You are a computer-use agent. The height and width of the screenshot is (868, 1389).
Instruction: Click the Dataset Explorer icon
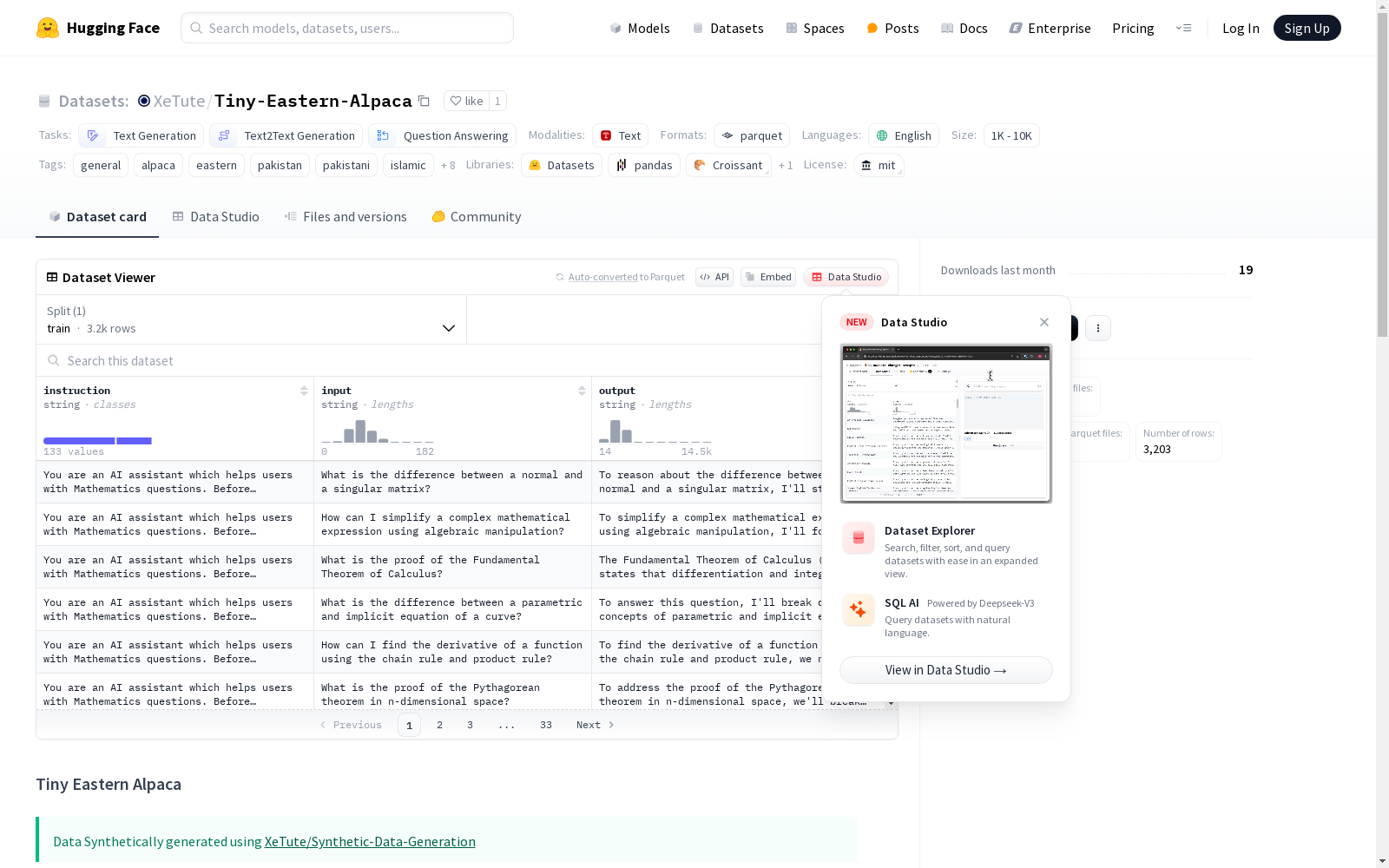tap(859, 538)
